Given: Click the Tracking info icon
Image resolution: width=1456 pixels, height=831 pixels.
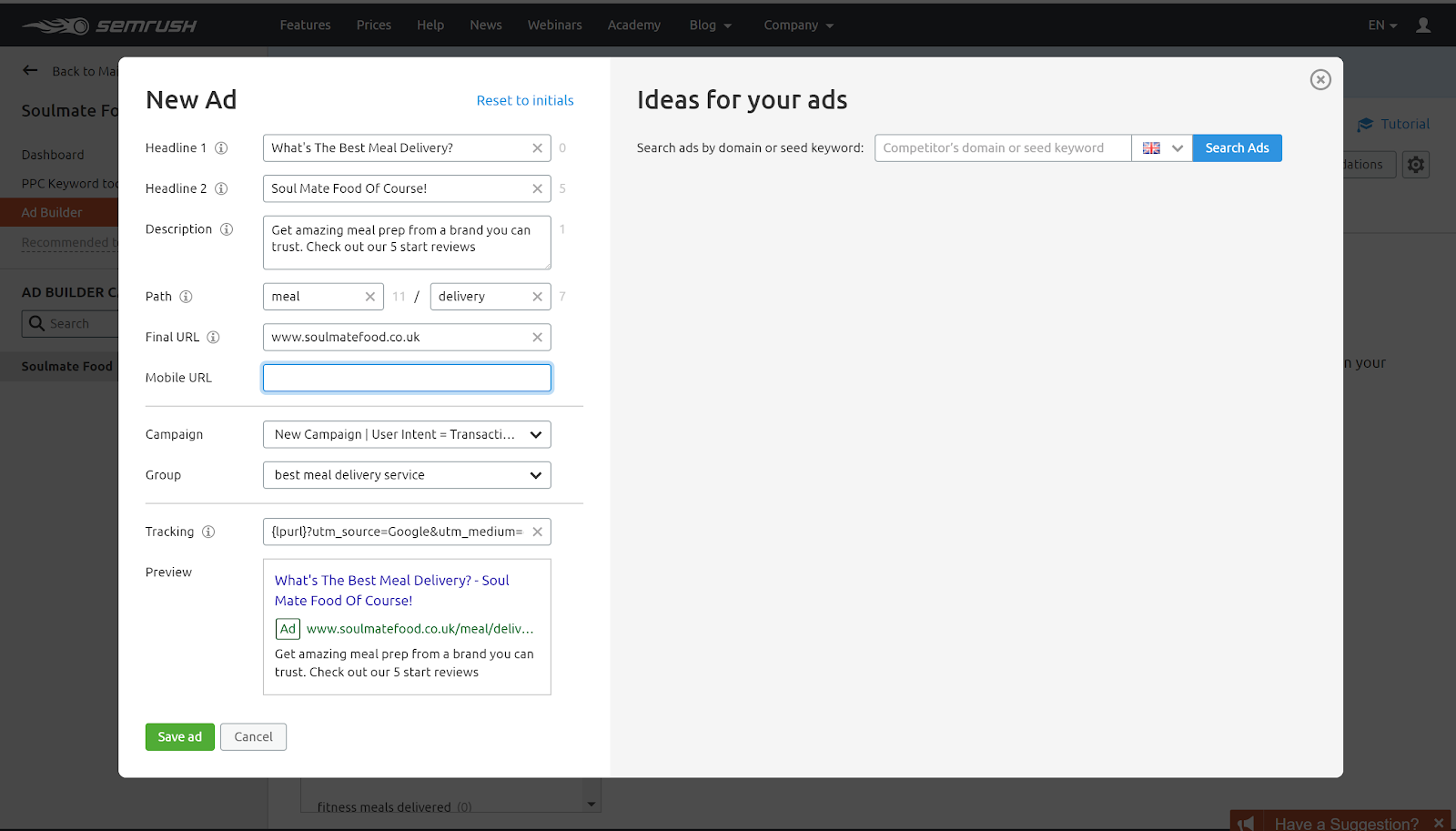Looking at the screenshot, I should pyautogui.click(x=208, y=532).
